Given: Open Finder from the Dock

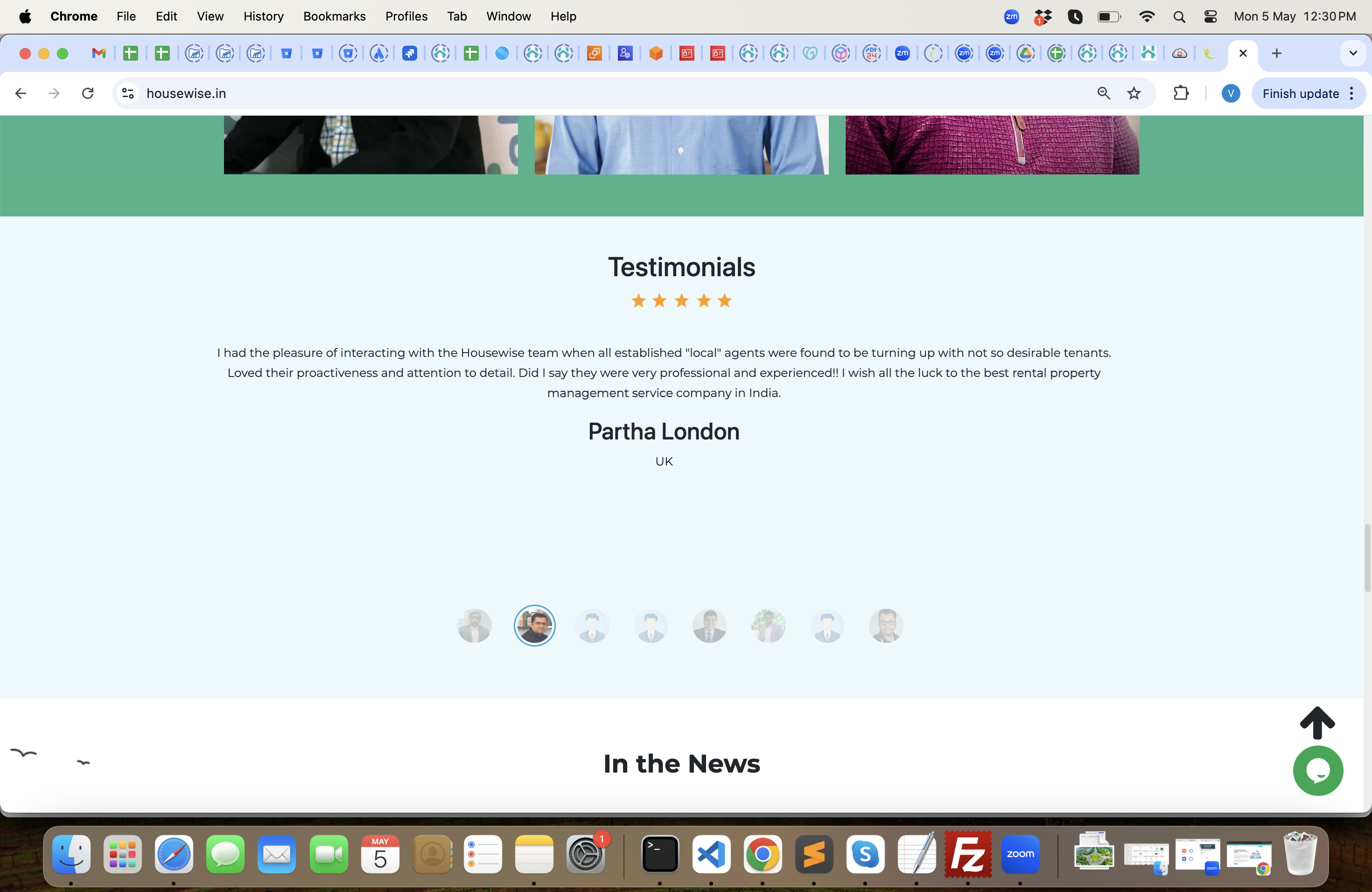Looking at the screenshot, I should [x=71, y=854].
